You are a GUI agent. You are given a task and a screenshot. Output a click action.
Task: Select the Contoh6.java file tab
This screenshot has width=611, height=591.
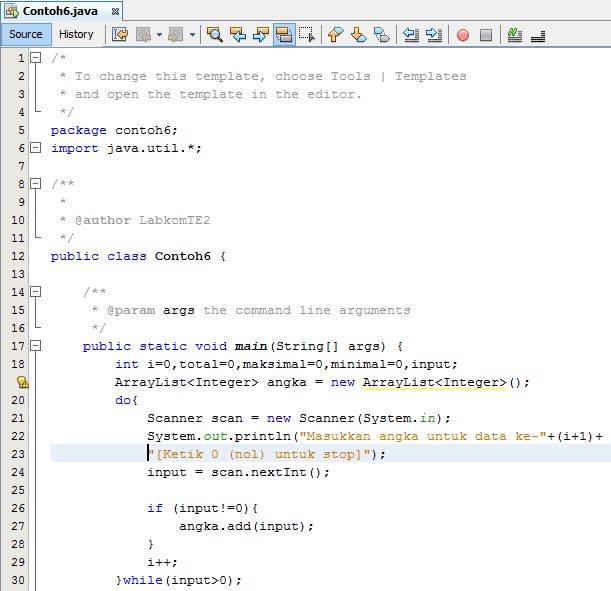pos(60,11)
